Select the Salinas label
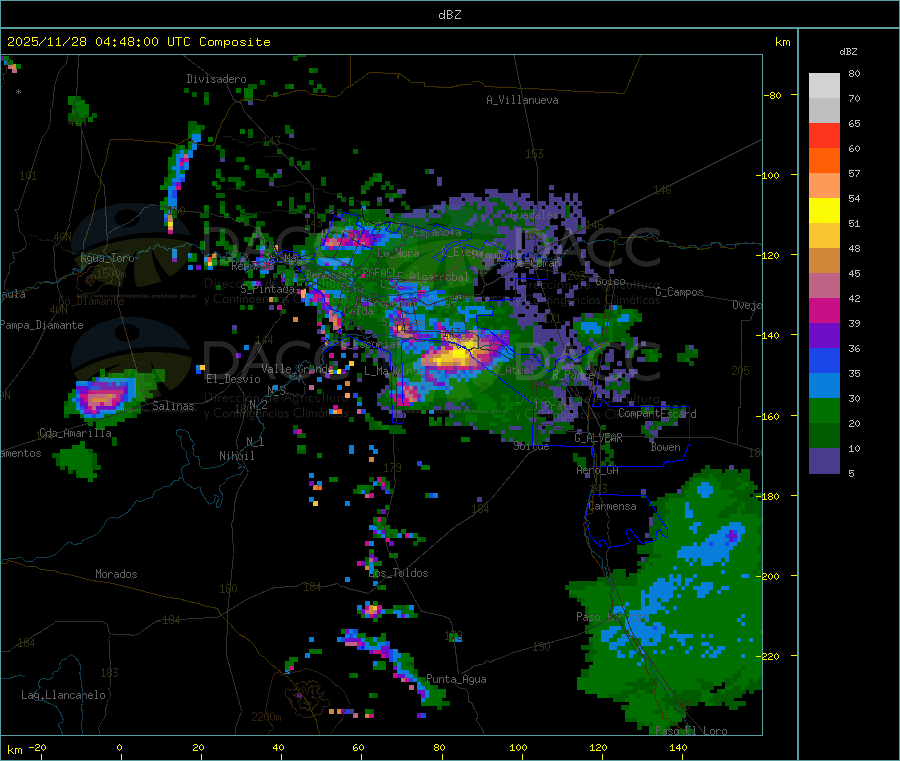The image size is (900, 761). pyautogui.click(x=173, y=406)
